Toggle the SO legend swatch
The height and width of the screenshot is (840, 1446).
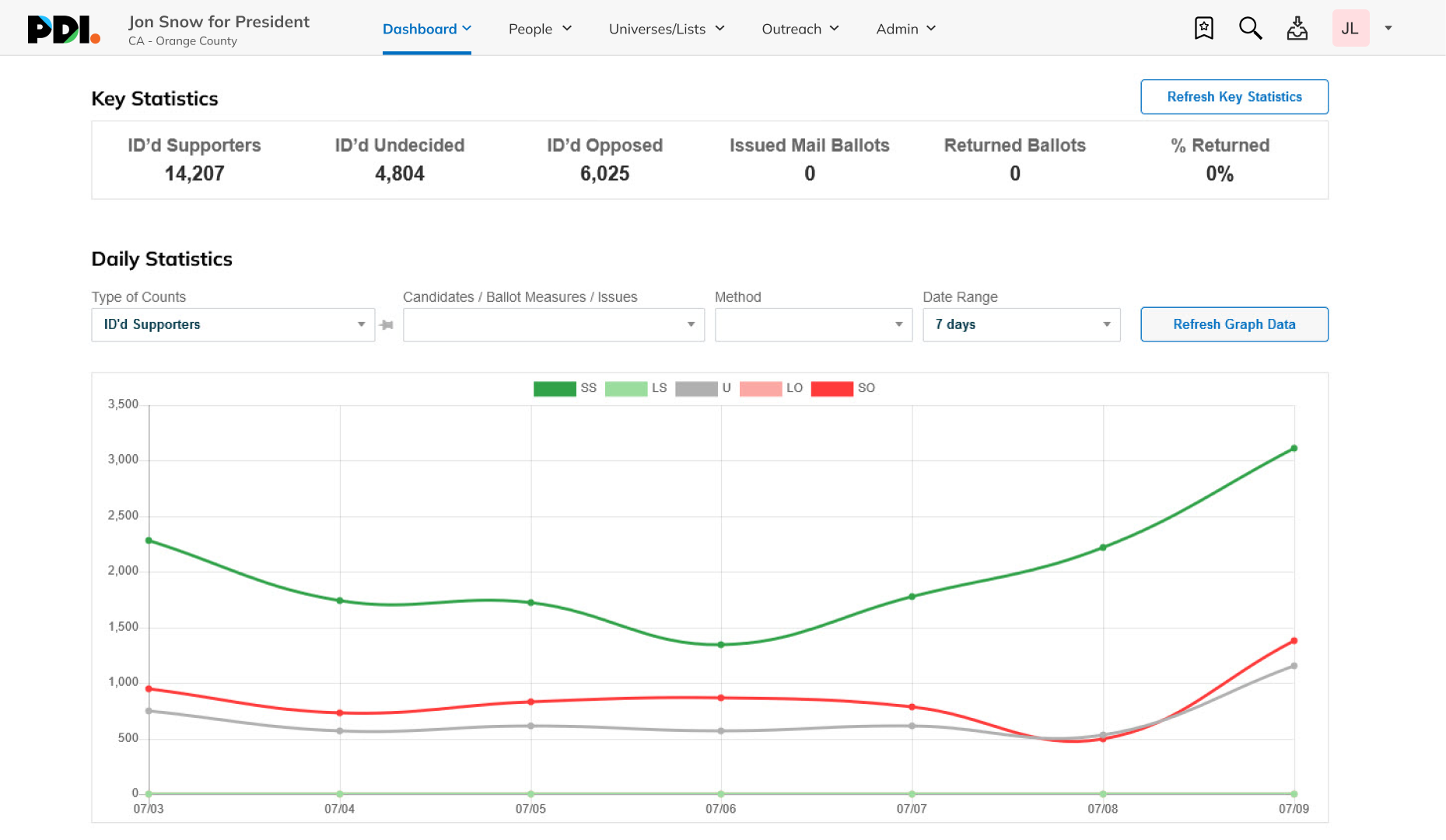(x=832, y=388)
